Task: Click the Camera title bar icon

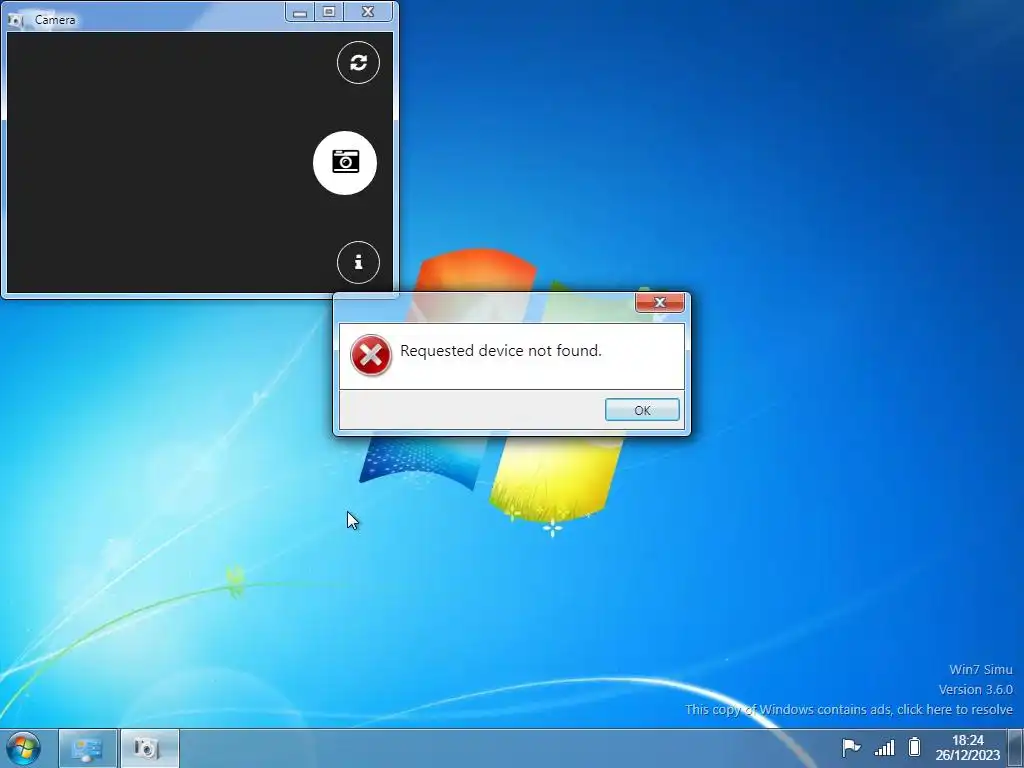Action: [x=16, y=20]
